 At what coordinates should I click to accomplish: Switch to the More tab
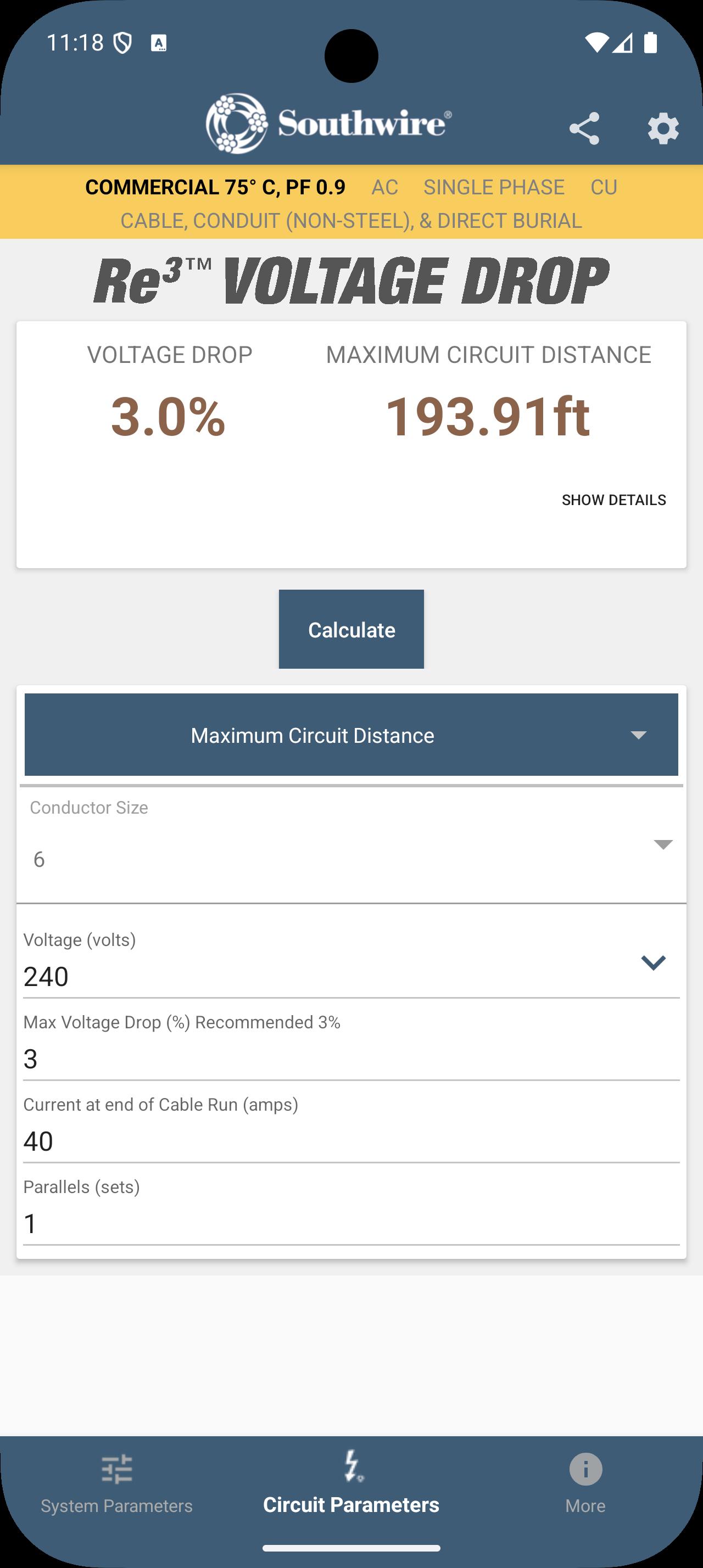pos(585,1506)
